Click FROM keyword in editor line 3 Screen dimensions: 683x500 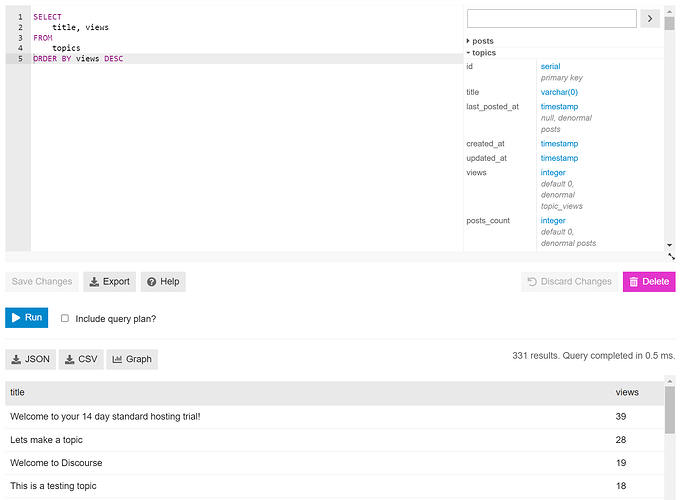(43, 38)
